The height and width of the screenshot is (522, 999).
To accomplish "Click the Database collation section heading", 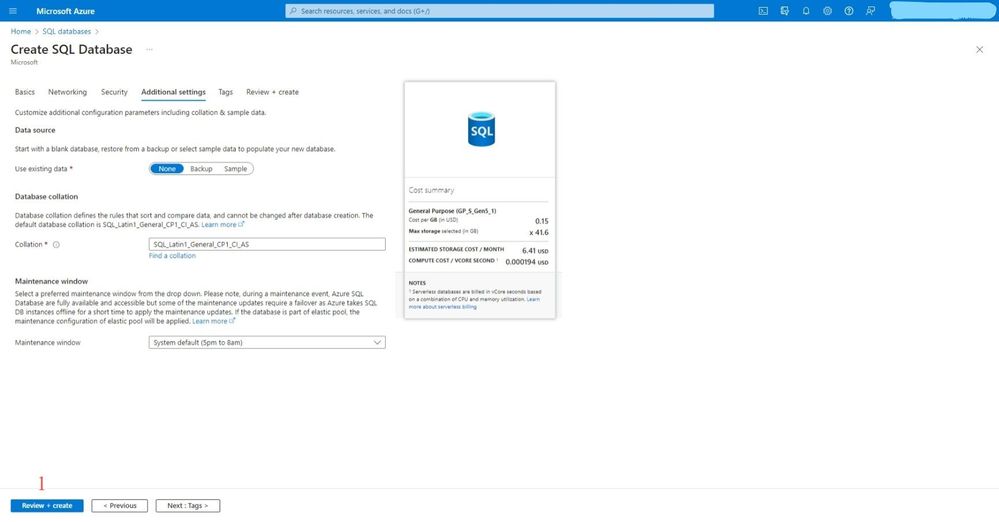I will (x=47, y=197).
